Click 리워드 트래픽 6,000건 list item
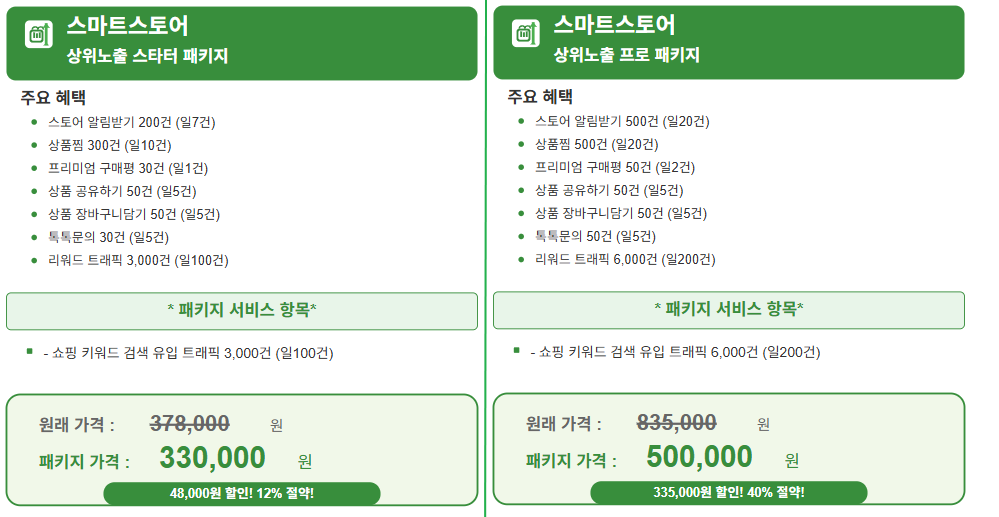999x517 pixels. point(625,259)
